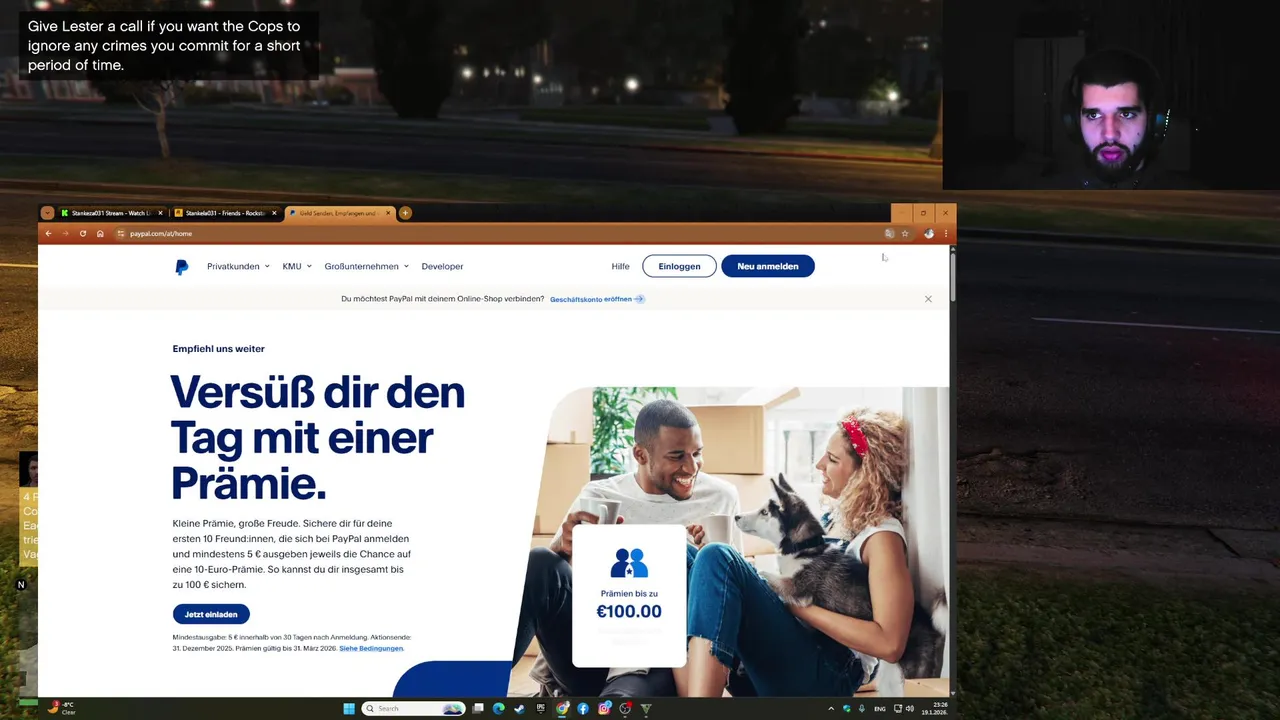Expand the KMU menu
This screenshot has width=1280, height=720.
coord(297,267)
